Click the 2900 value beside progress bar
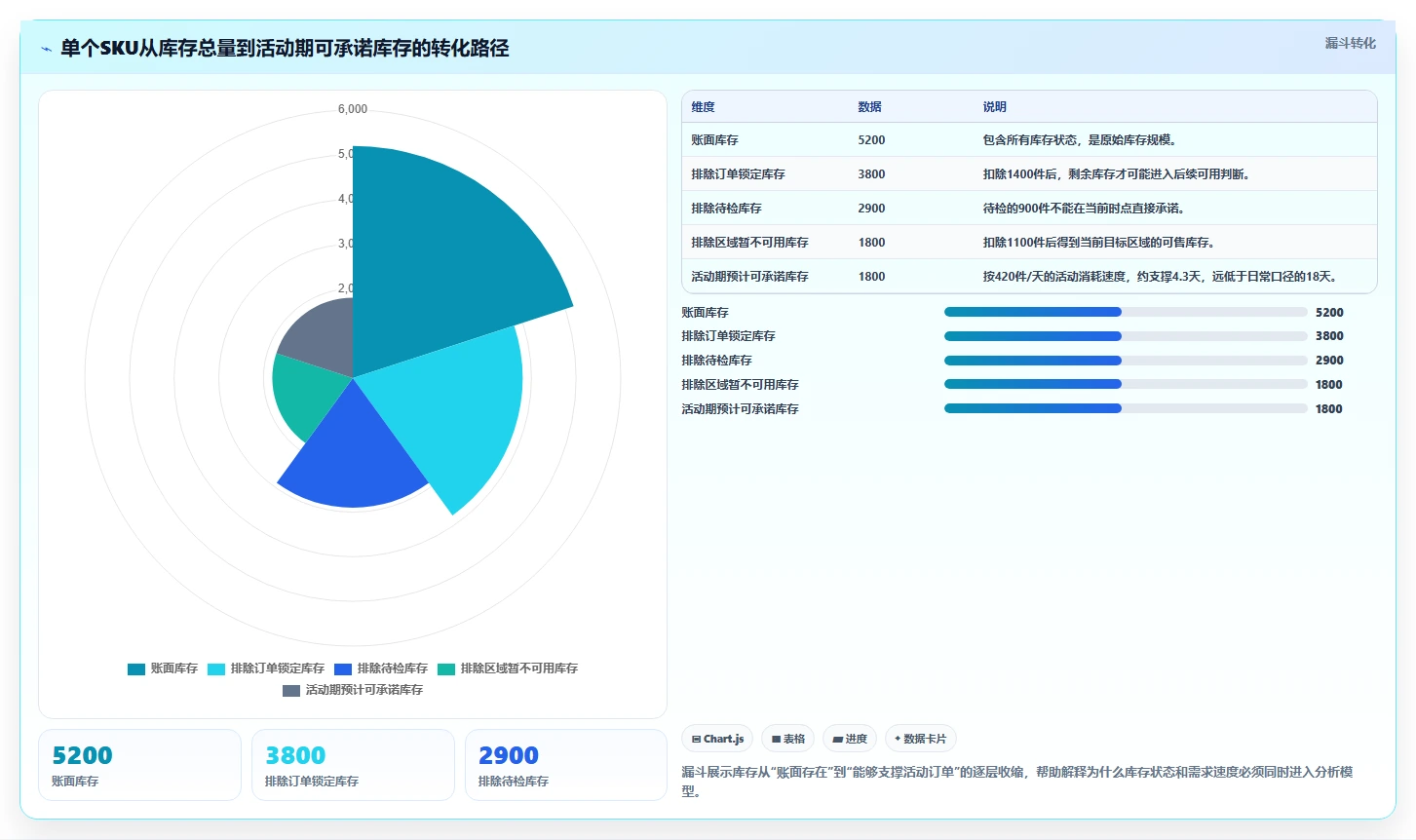Image resolution: width=1416 pixels, height=840 pixels. point(1329,361)
